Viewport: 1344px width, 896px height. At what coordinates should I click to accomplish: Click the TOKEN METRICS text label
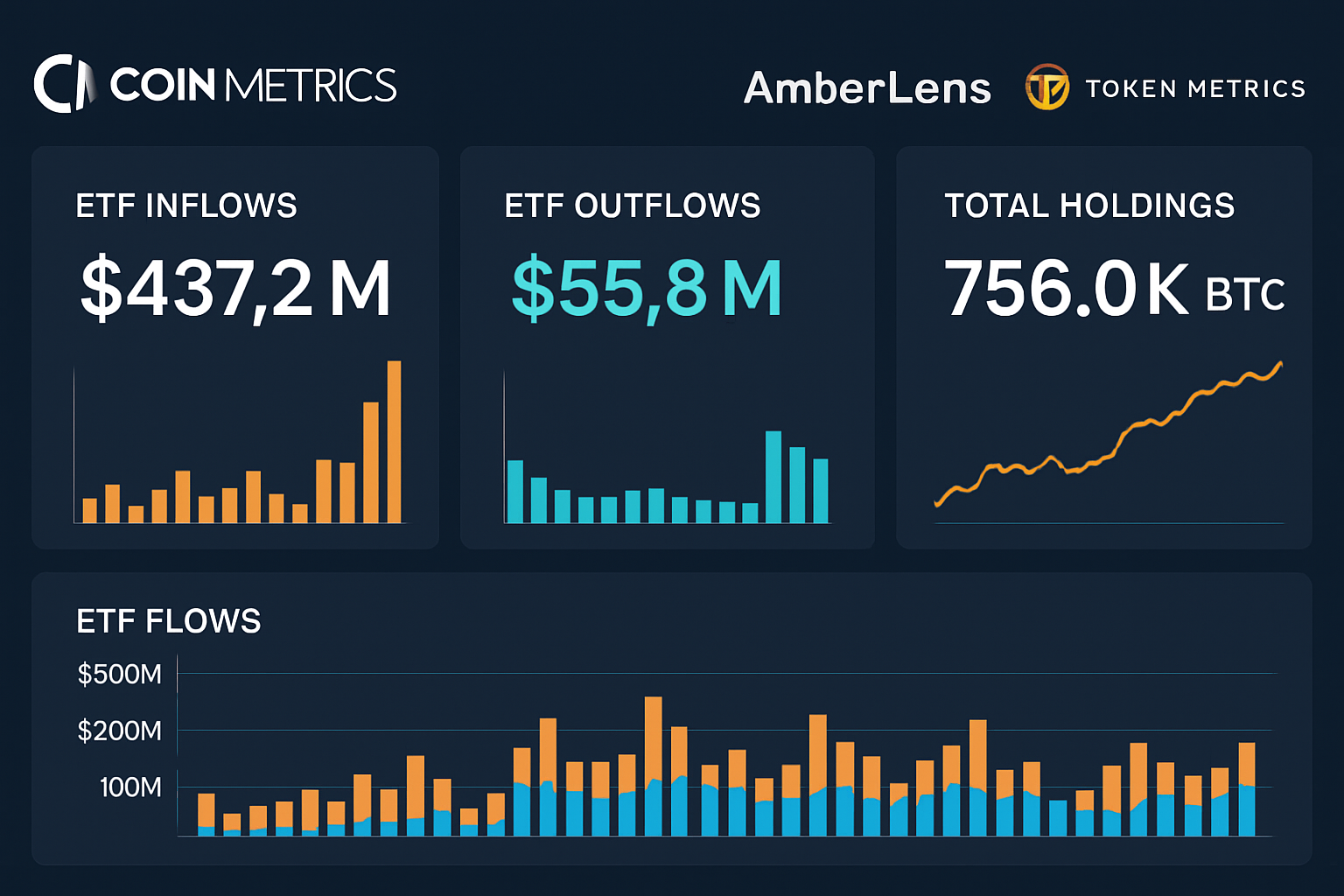(x=1195, y=88)
